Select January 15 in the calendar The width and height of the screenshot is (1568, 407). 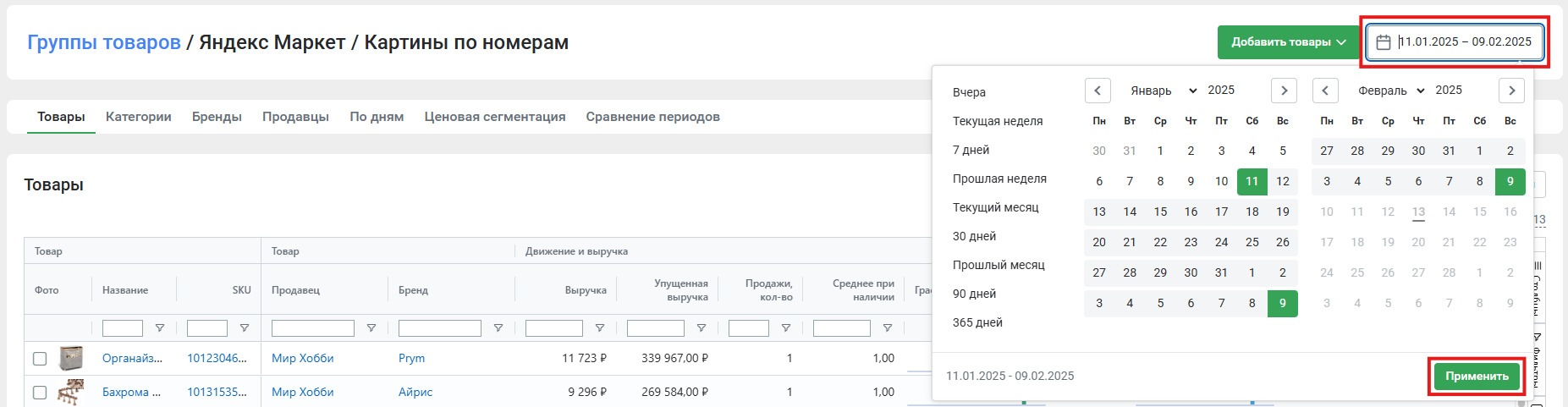[1160, 212]
